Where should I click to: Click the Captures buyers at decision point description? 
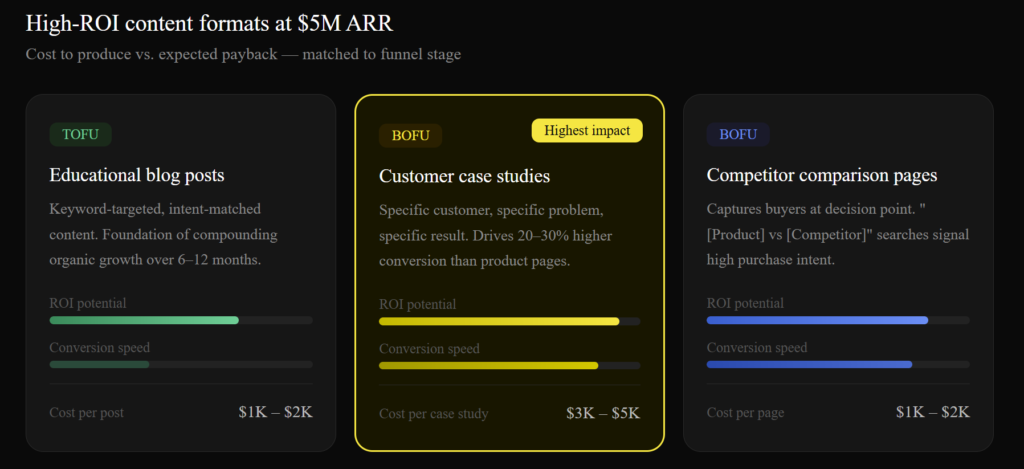click(x=838, y=234)
